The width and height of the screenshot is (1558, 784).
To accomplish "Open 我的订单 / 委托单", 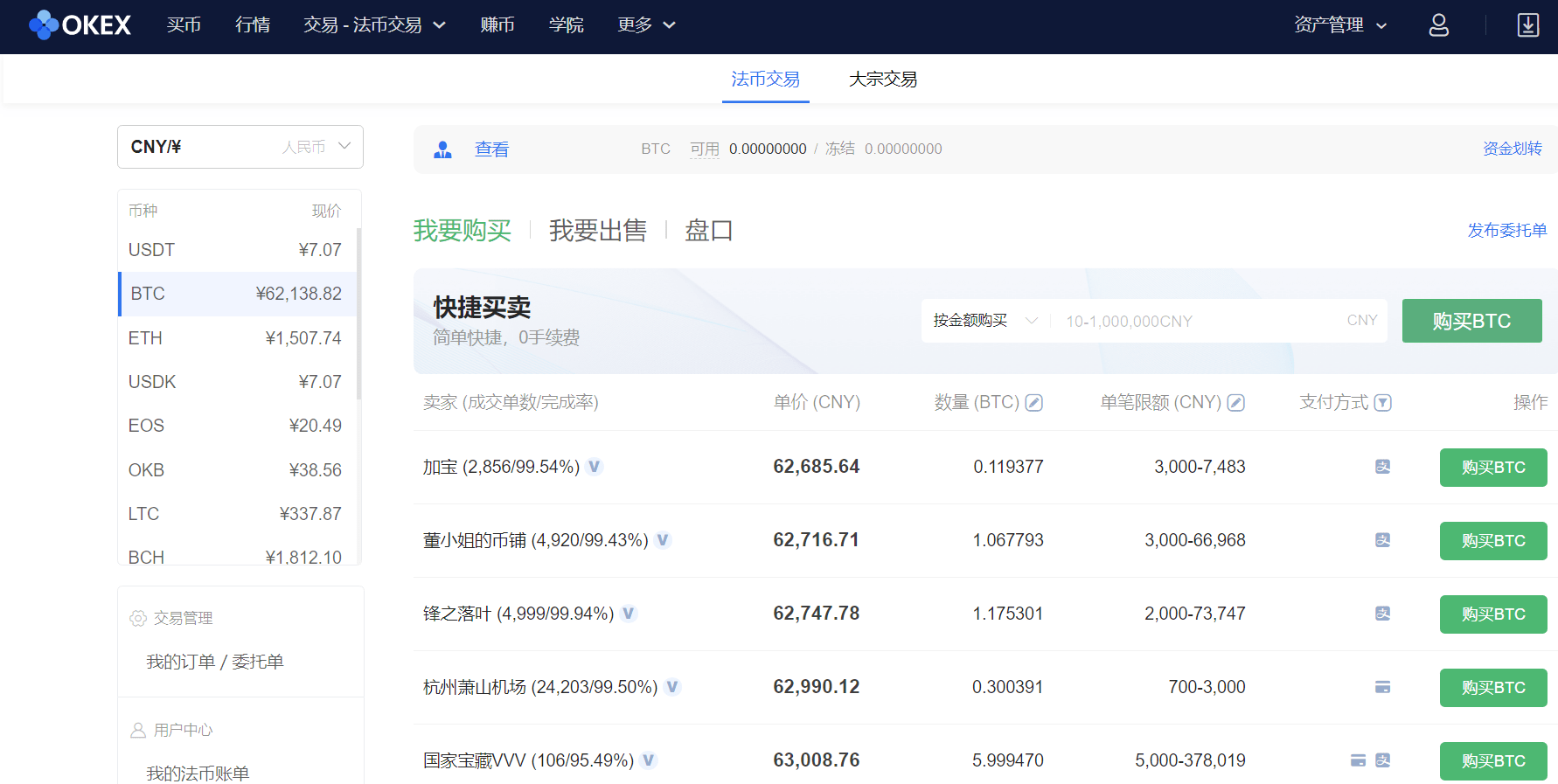I will (x=215, y=662).
